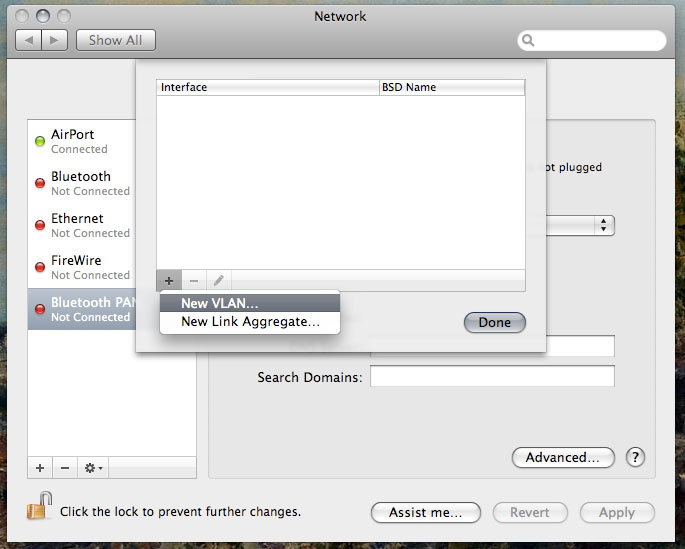This screenshot has height=549, width=685.
Task: Click Bluetooth's red status indicator
Action: pos(40,183)
